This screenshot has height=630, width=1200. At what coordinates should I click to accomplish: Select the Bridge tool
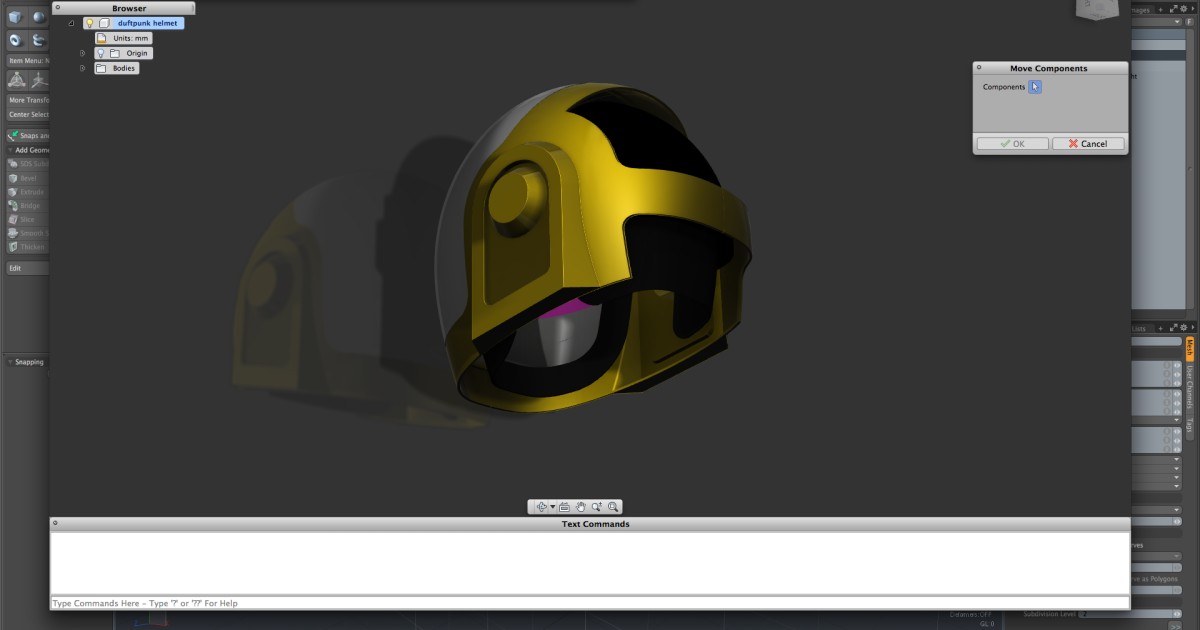25,205
